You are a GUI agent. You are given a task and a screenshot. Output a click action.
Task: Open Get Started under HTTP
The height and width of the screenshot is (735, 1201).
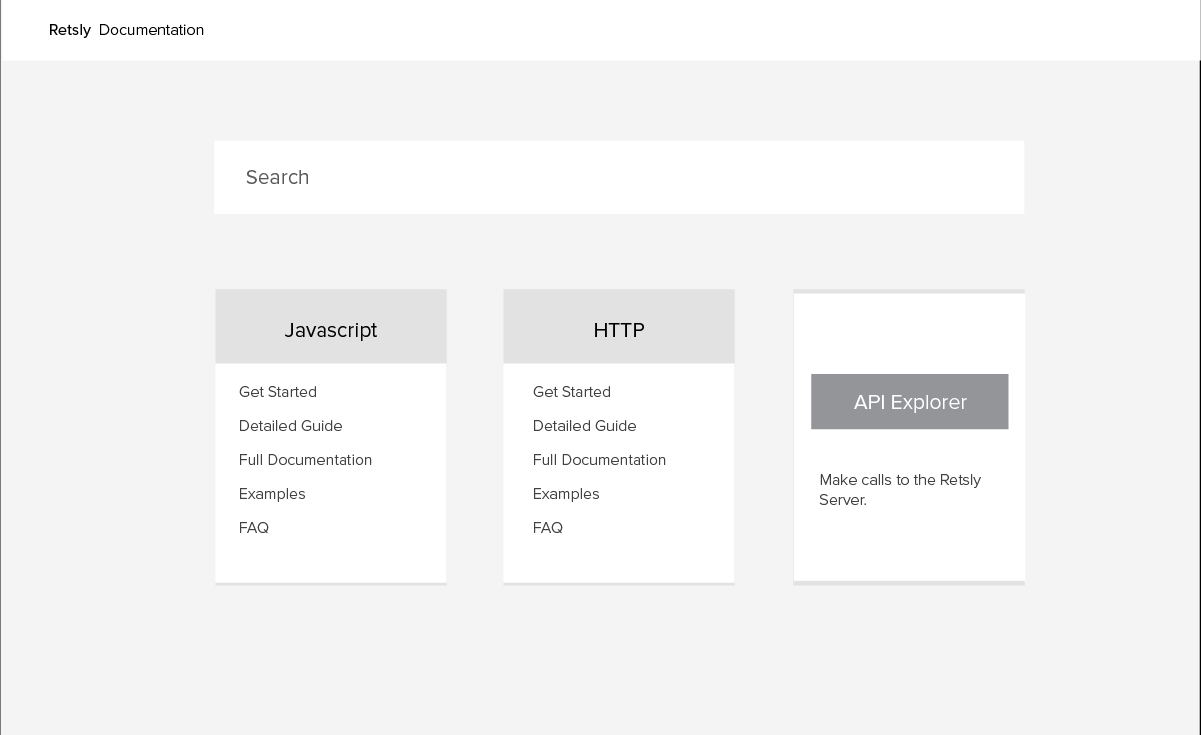[572, 392]
